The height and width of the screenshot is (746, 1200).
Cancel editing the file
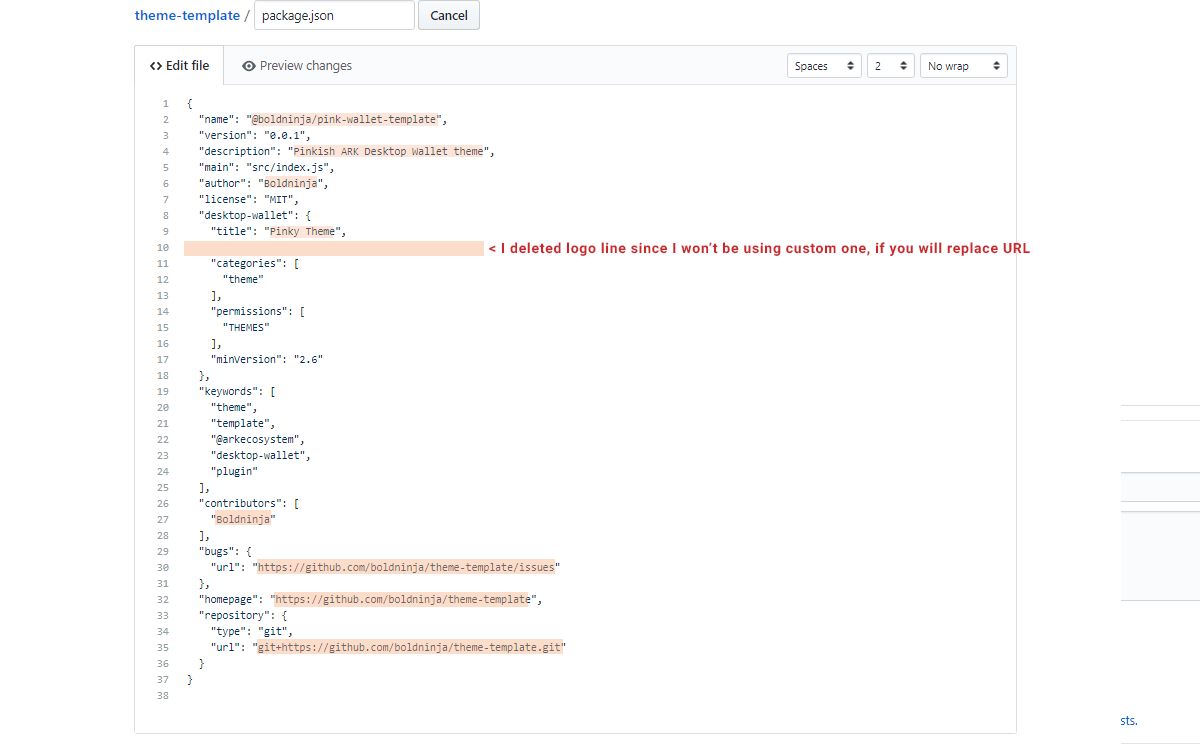click(x=449, y=15)
